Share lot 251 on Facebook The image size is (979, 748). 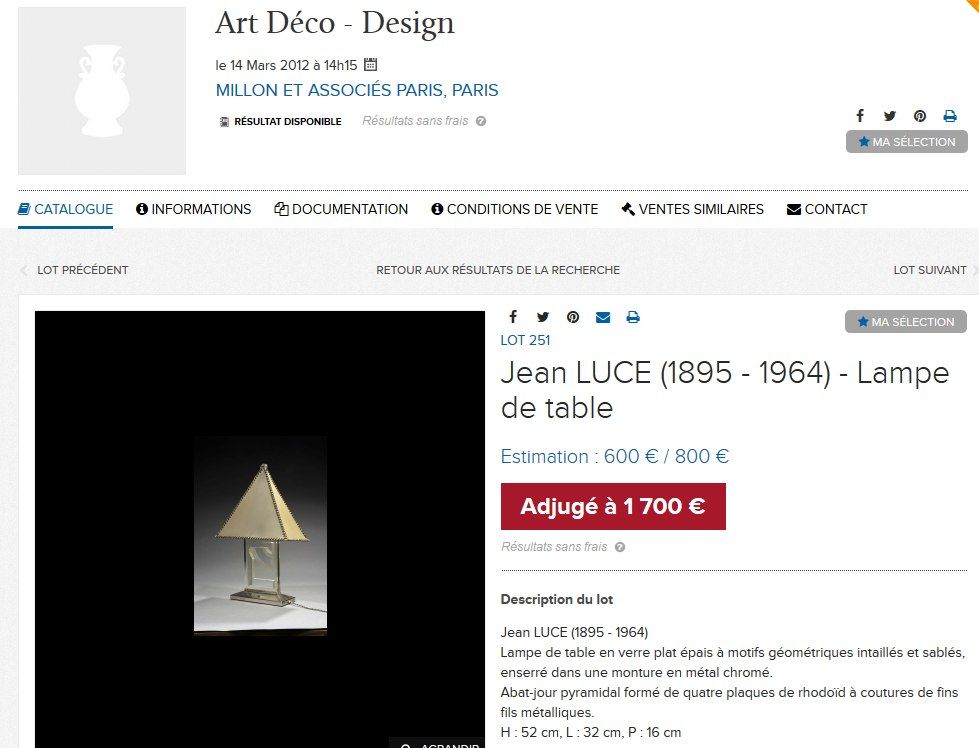point(513,317)
